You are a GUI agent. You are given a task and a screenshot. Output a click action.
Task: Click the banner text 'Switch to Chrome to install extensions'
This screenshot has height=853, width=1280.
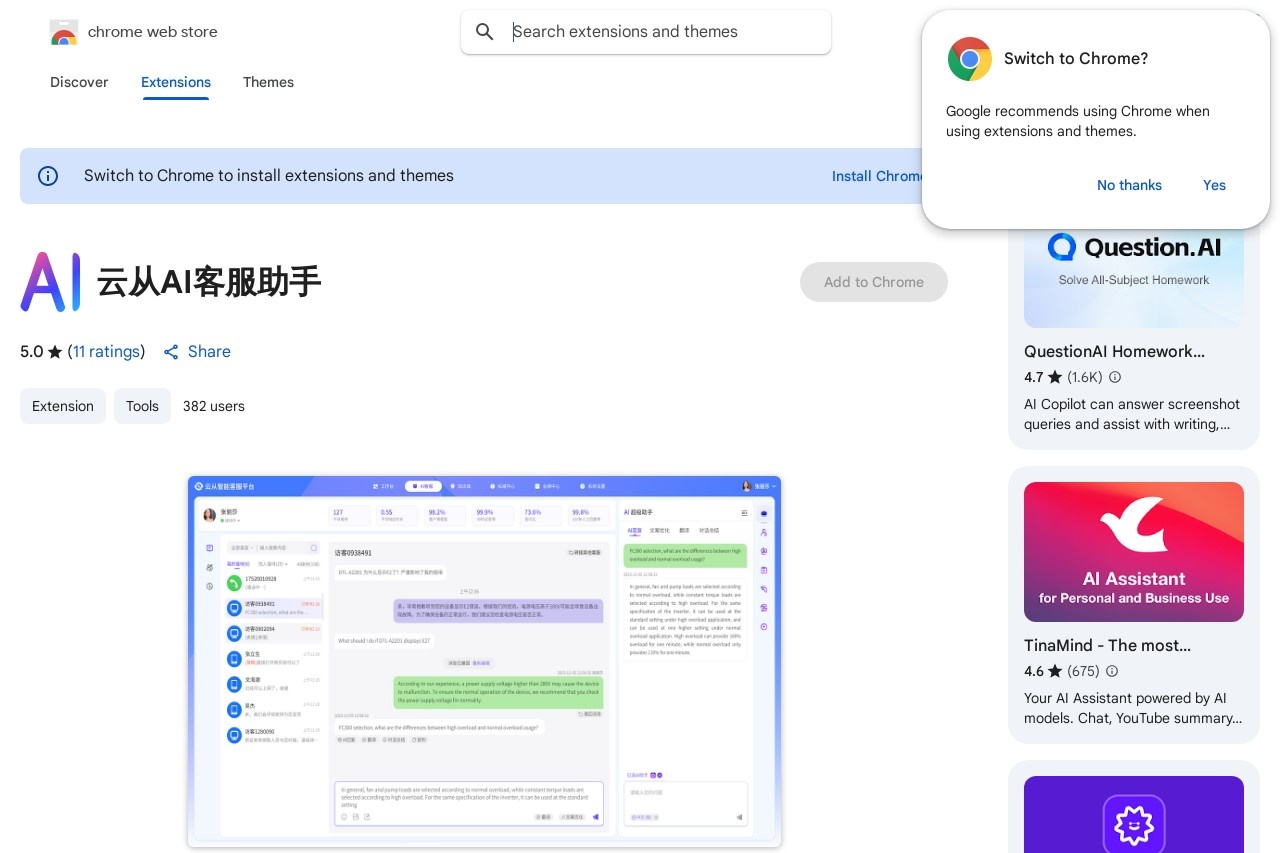tap(269, 176)
